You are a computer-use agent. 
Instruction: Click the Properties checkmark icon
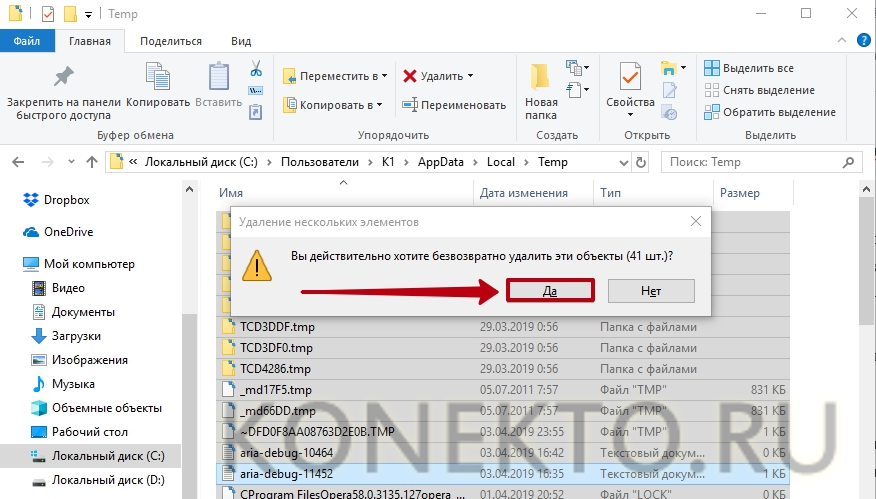[630, 77]
